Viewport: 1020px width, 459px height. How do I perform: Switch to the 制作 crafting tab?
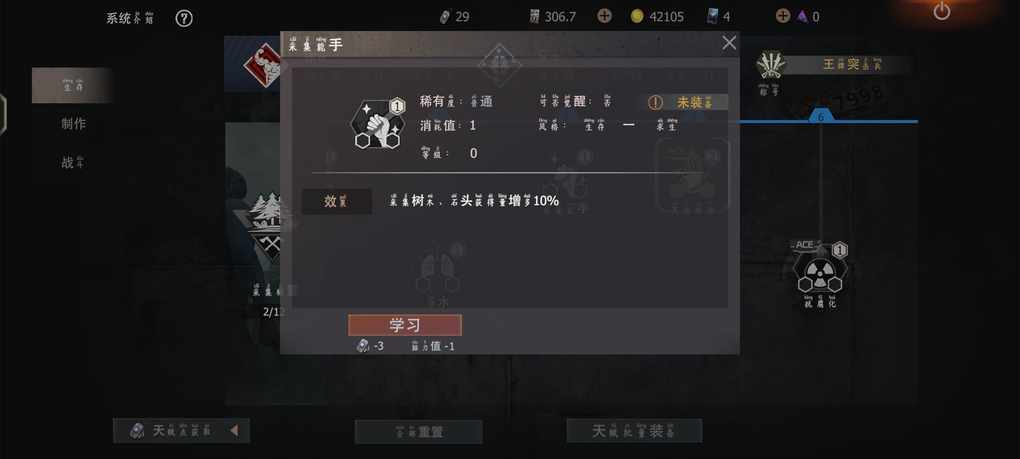(x=73, y=124)
